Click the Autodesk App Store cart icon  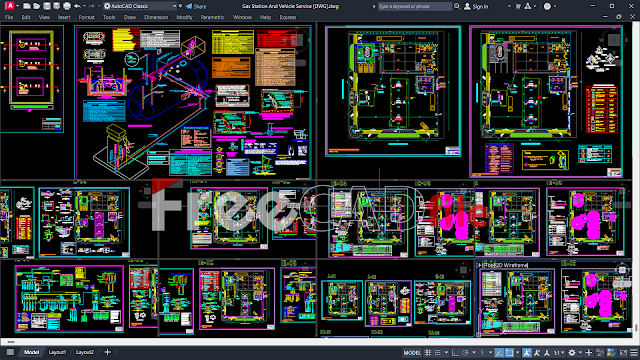(x=518, y=6)
